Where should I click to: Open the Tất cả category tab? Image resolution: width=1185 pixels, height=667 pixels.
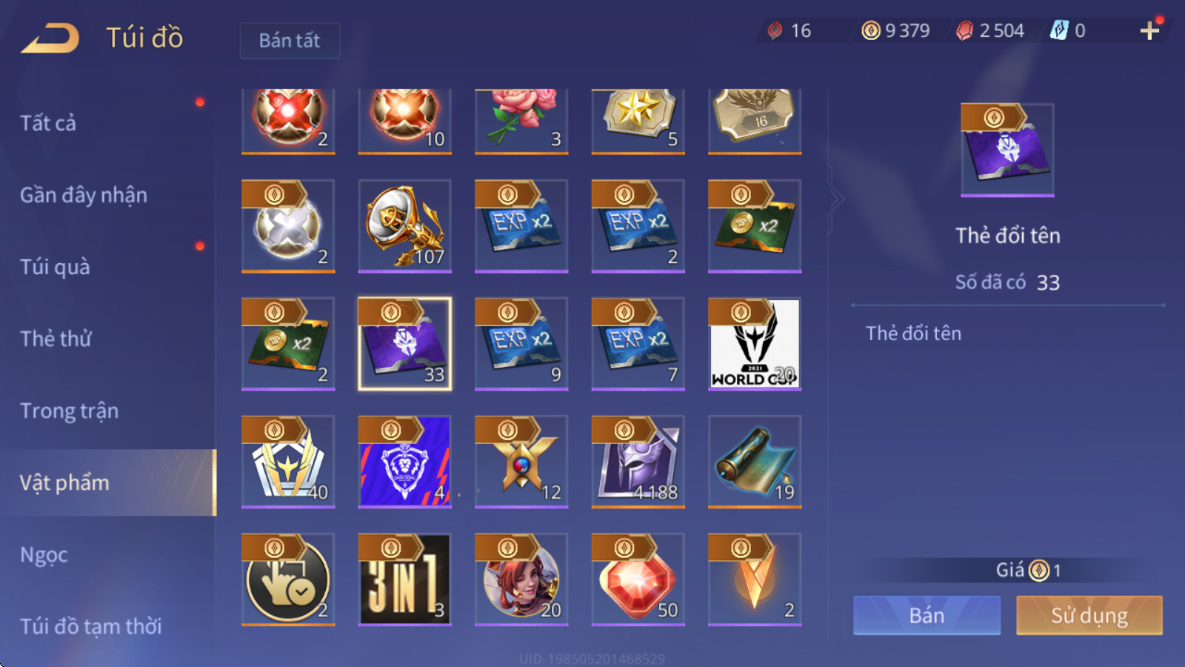[48, 123]
